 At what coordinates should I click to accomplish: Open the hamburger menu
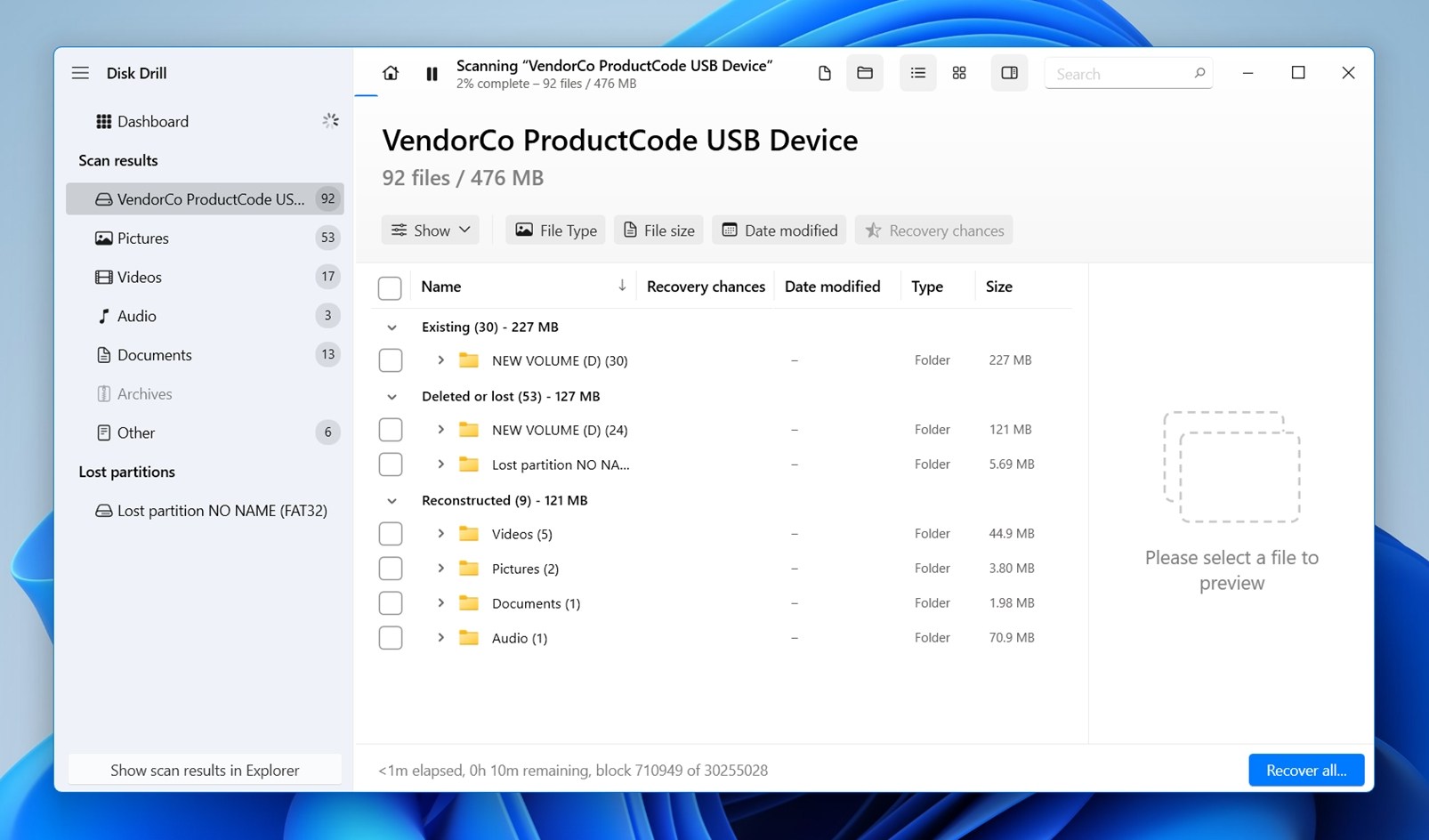(x=80, y=73)
